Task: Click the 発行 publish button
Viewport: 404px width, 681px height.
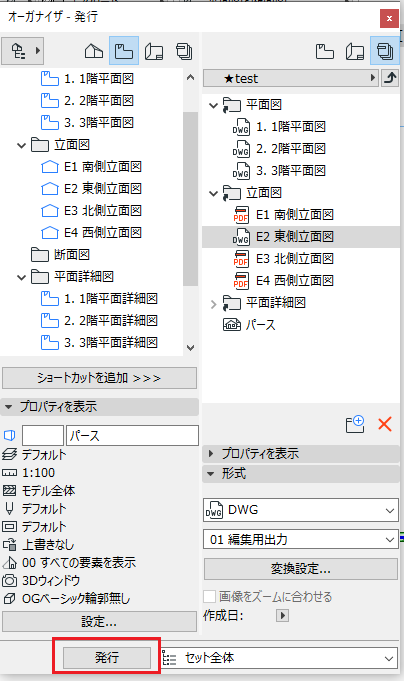Action: 107,658
